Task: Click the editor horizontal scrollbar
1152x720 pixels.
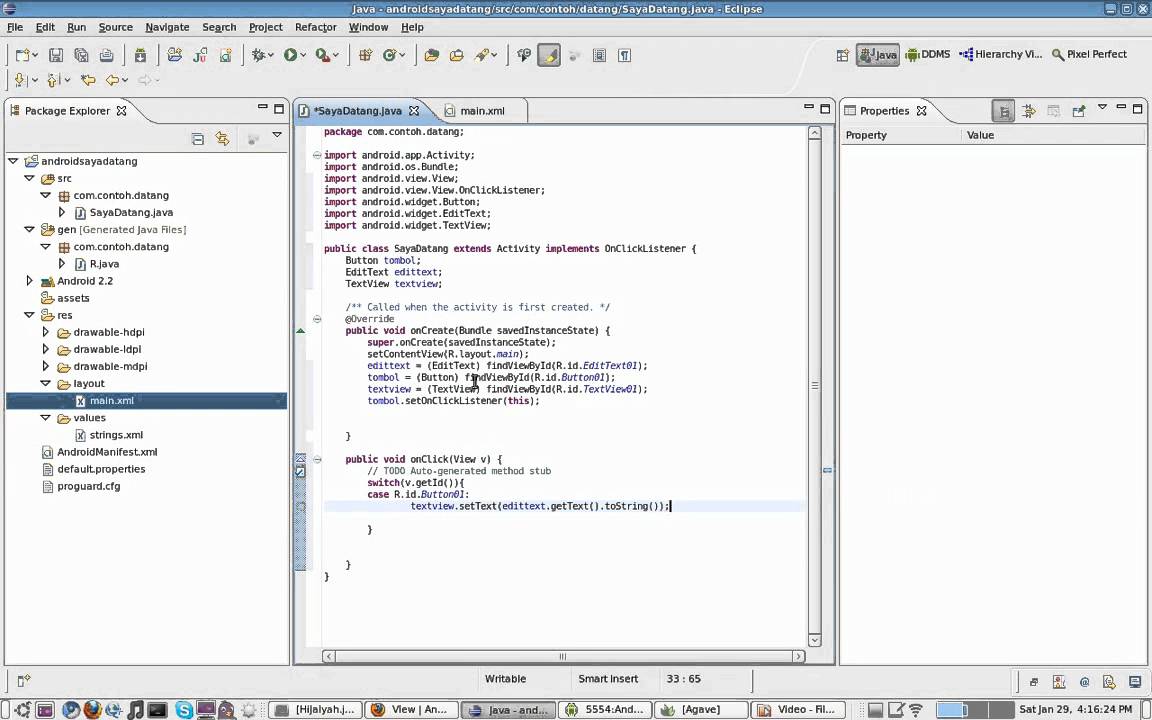Action: (564, 656)
